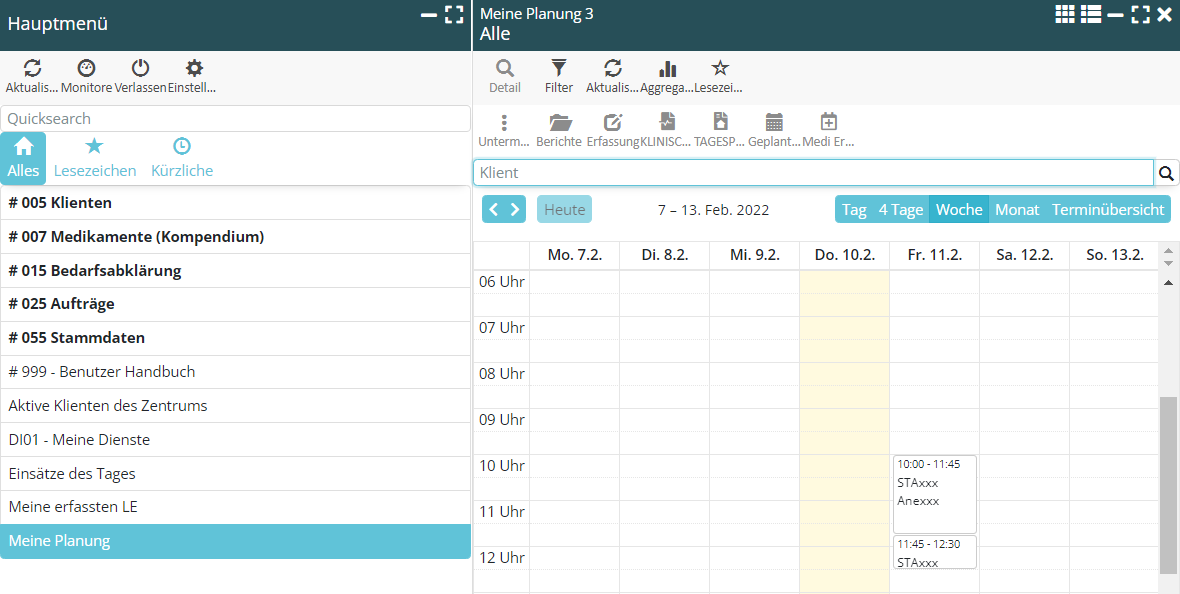Viewport: 1180px width, 594px height.
Task: Click the calendar vertical scrollbar thumb
Action: pos(1167,484)
